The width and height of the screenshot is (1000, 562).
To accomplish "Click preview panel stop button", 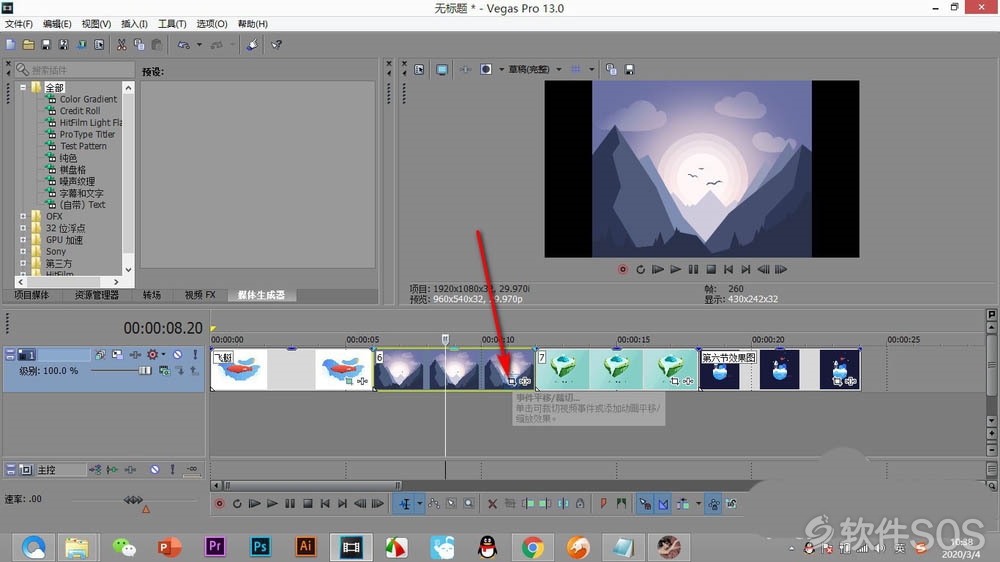I will click(711, 269).
